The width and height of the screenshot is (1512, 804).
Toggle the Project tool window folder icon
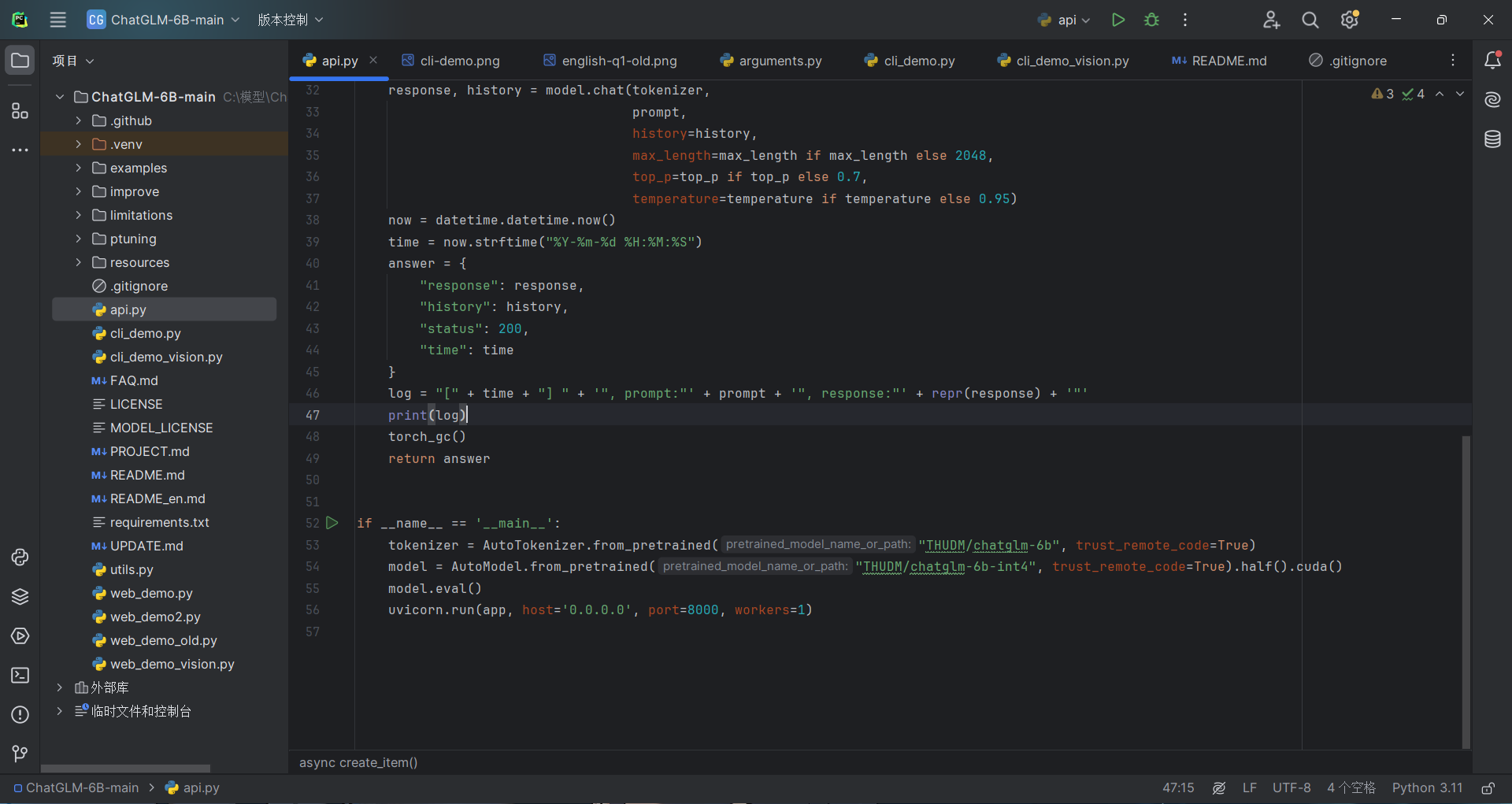[x=20, y=61]
